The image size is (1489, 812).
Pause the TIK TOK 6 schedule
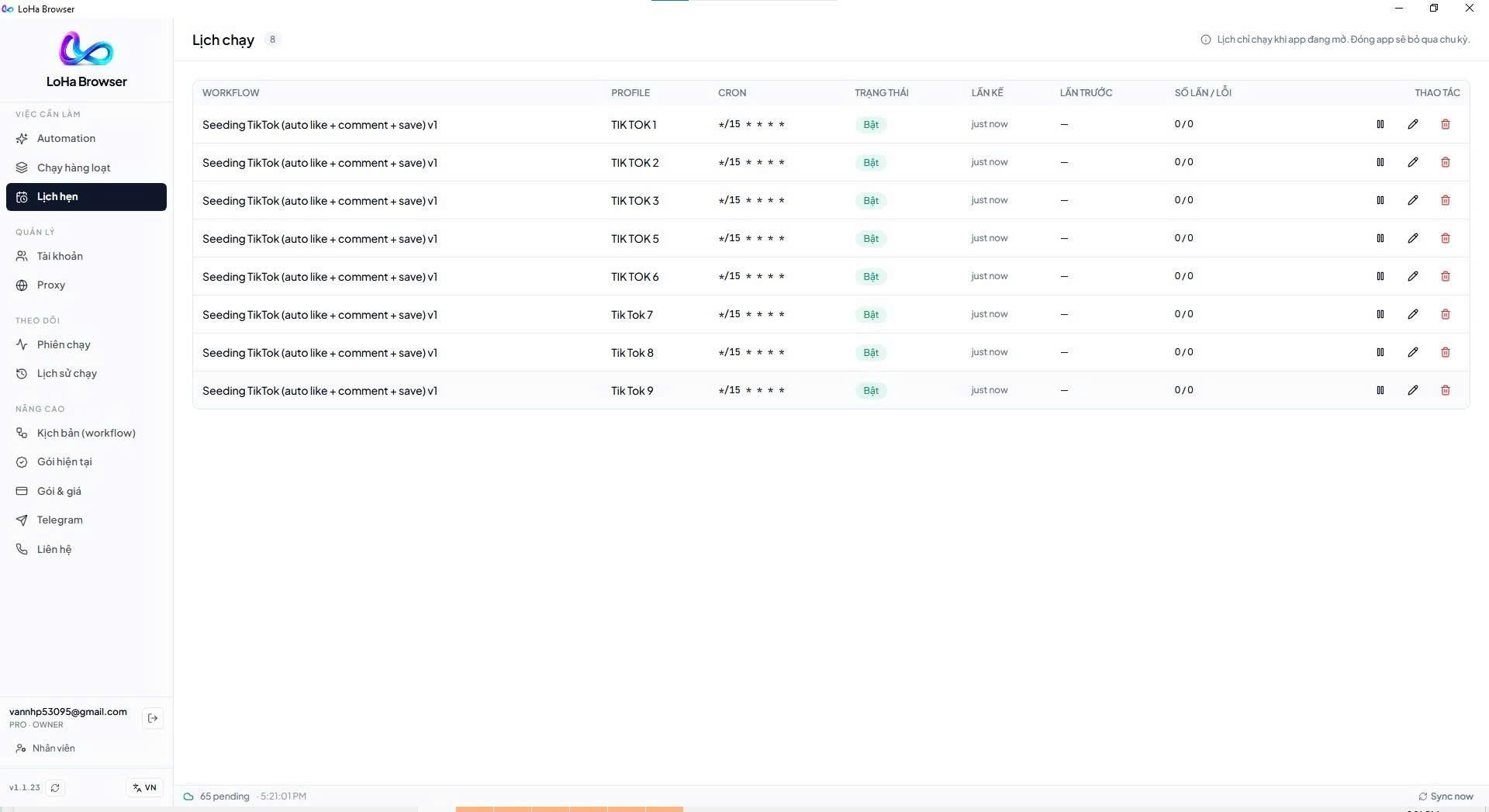tap(1380, 276)
